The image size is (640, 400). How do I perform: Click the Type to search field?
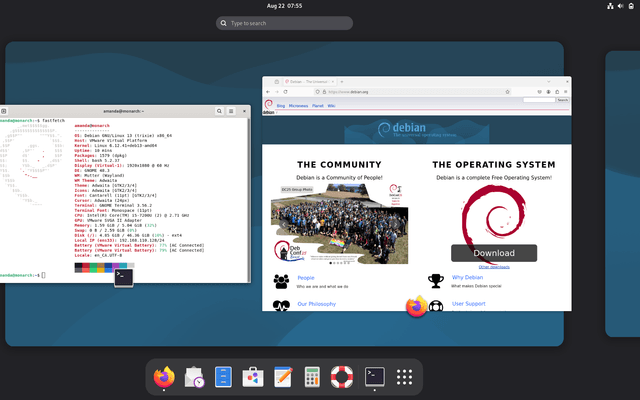[284, 23]
